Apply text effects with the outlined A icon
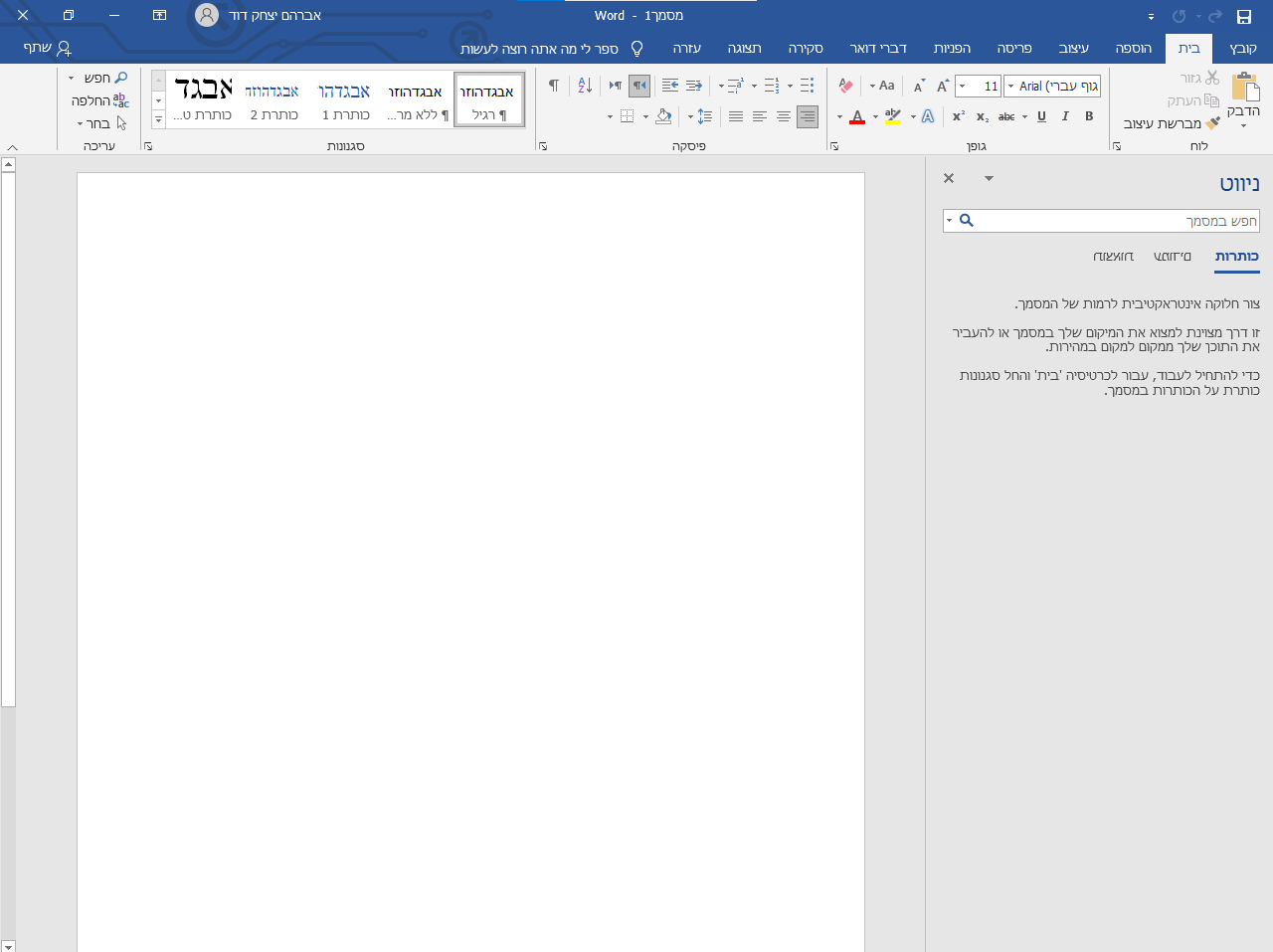 point(928,116)
